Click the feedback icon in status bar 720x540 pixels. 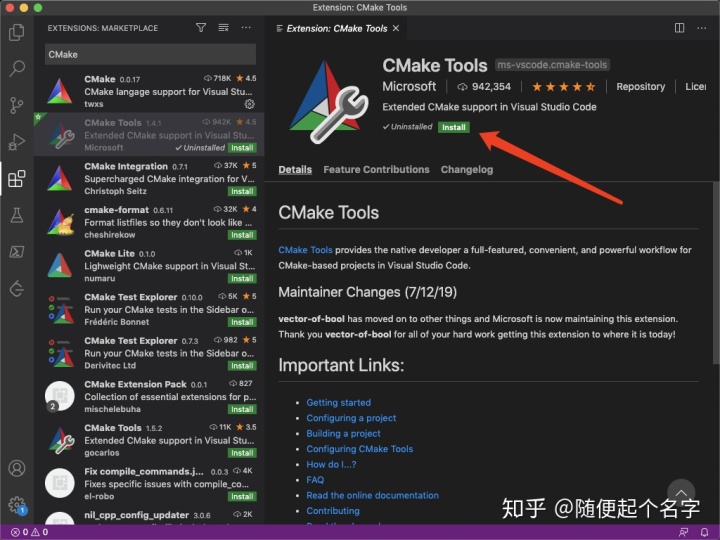(x=683, y=532)
